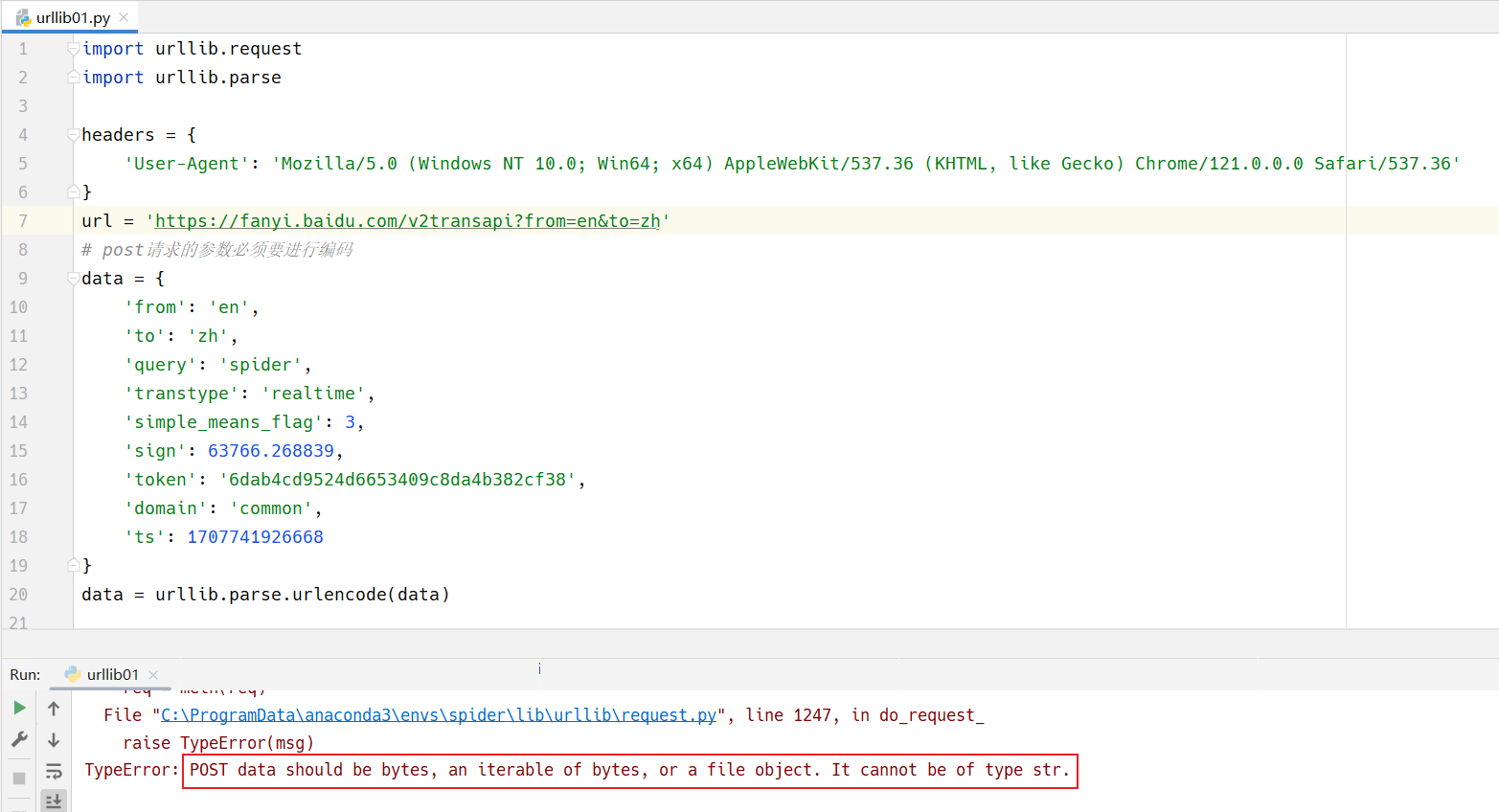1499x812 pixels.
Task: Select the urllib01.py editor tab
Action: tap(71, 17)
